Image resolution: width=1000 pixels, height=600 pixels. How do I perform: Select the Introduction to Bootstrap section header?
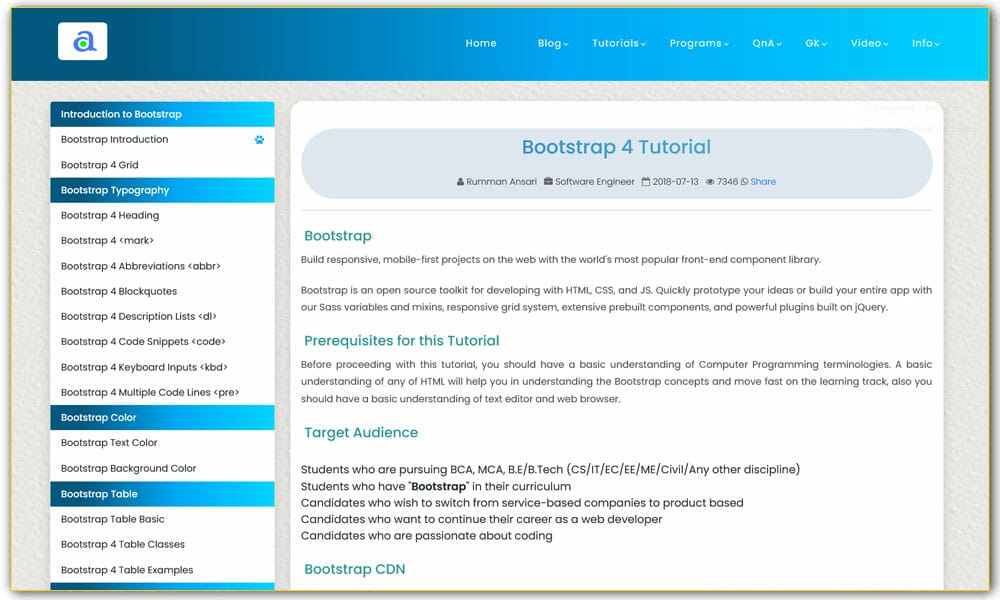click(x=163, y=114)
